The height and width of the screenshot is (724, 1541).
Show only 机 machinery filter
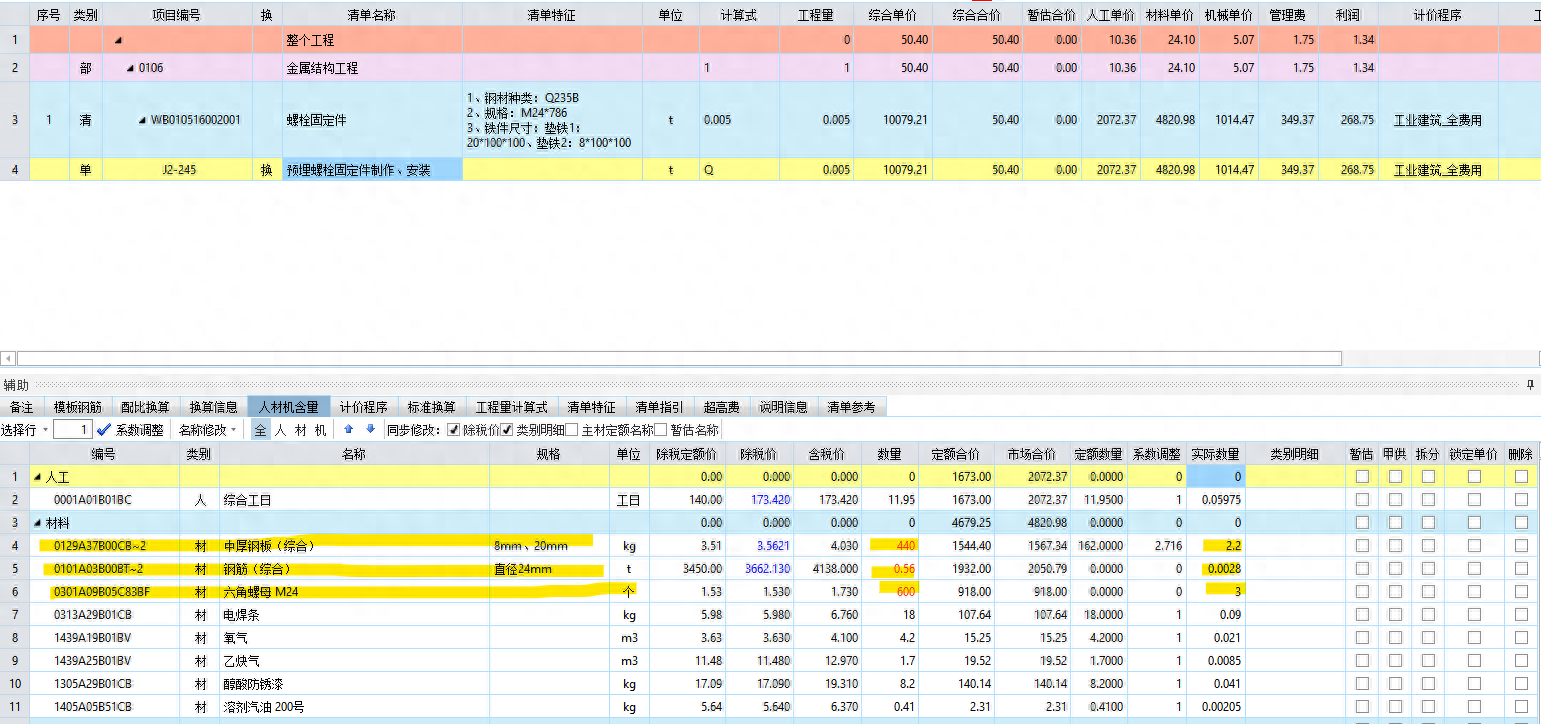pos(320,430)
